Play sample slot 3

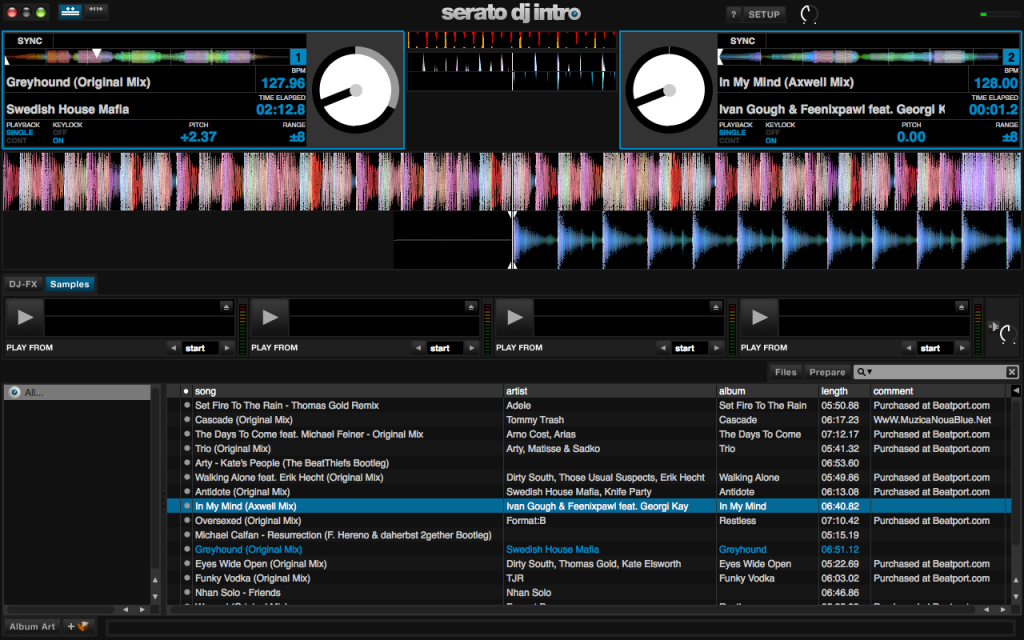point(515,317)
